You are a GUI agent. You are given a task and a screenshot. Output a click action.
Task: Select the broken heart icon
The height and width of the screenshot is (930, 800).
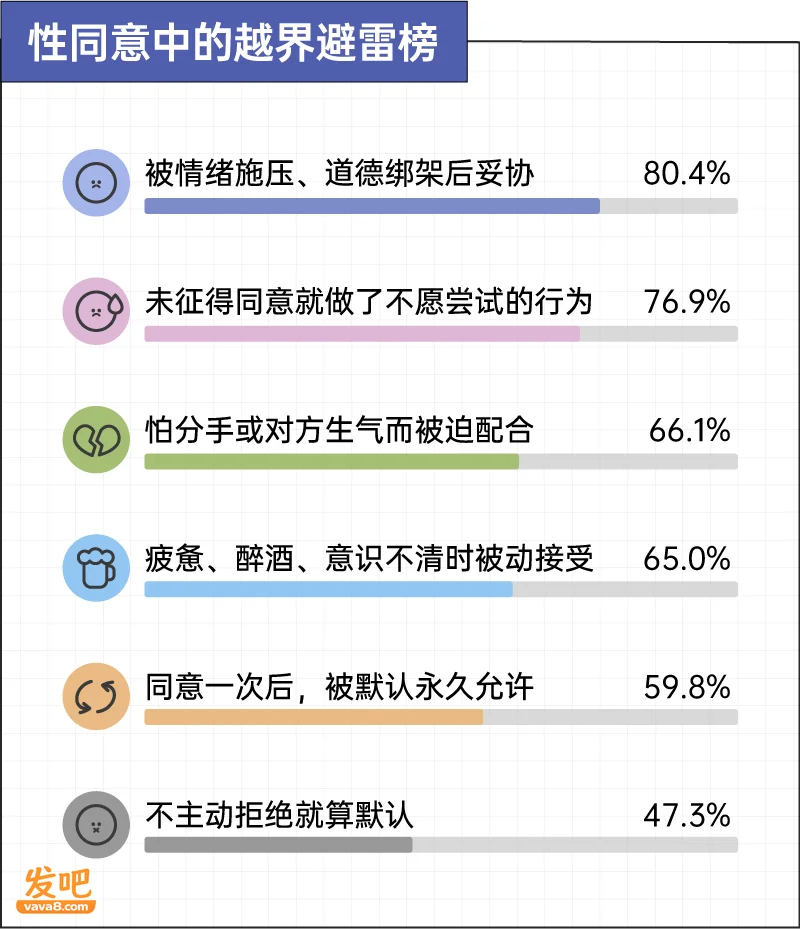(96, 439)
